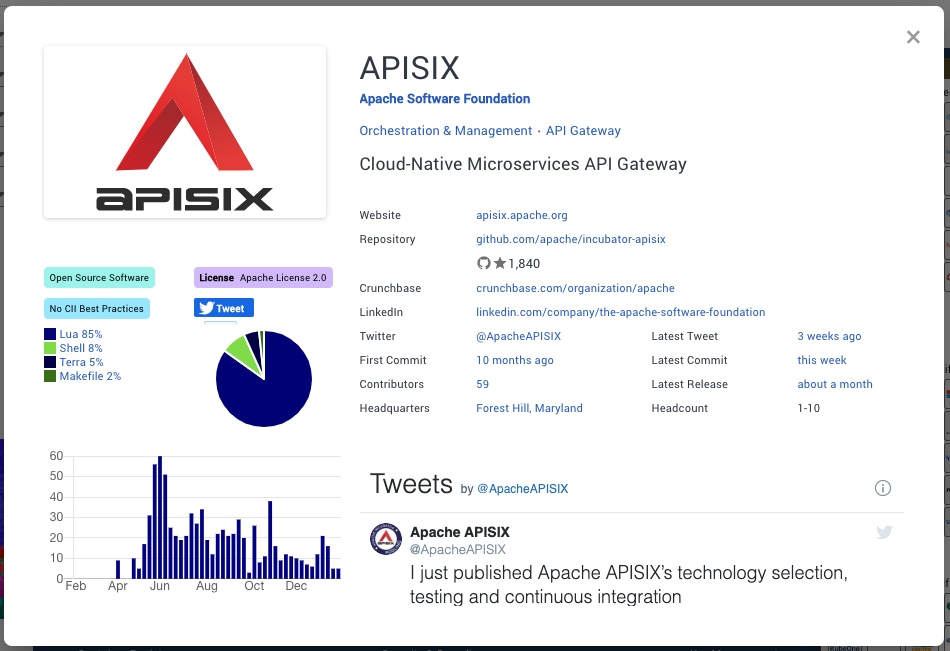Screen dimensions: 950x651
Task: Open Forest Hill, Maryland headquarters link
Action: coord(529,408)
